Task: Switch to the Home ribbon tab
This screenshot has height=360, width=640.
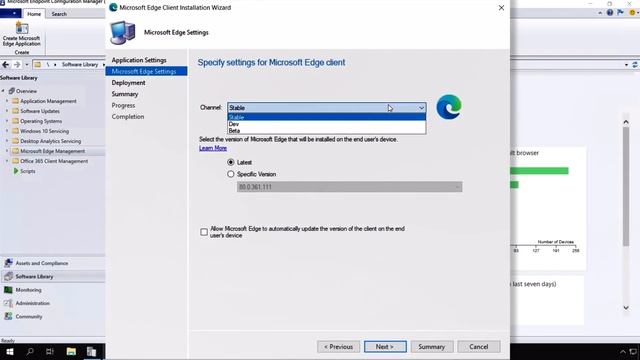Action: [x=34, y=14]
